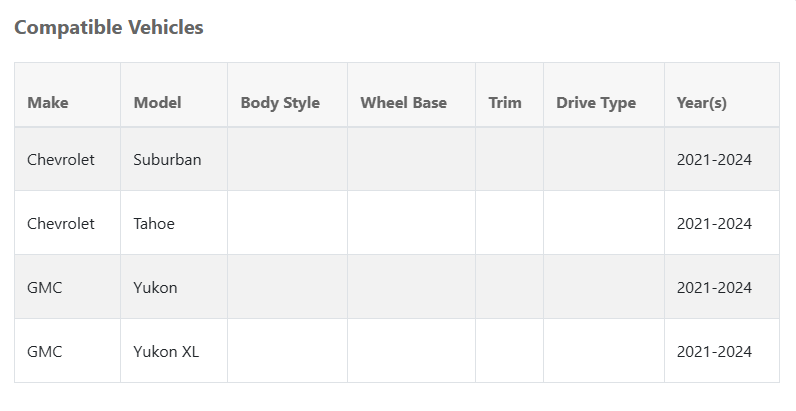
Task: Click the Compatible Vehicles heading
Action: click(109, 28)
